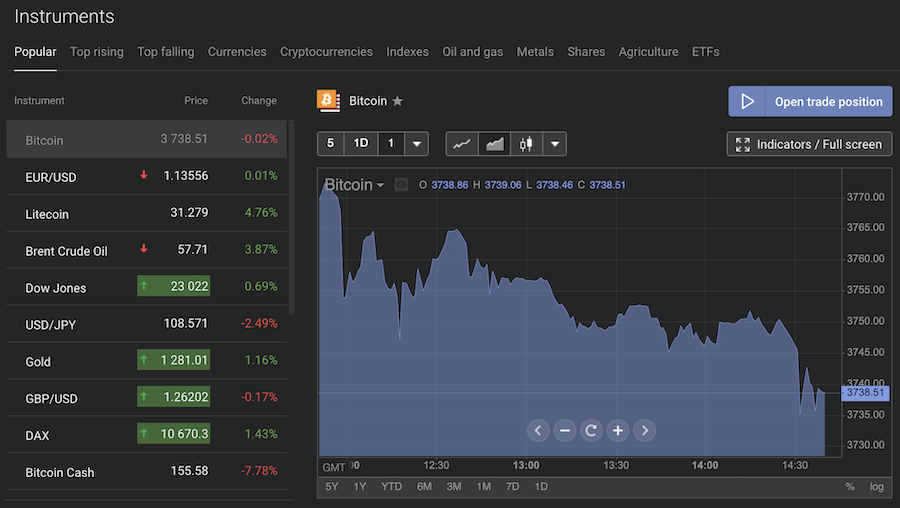The height and width of the screenshot is (508, 900).
Task: Sort by Price column header
Action: pyautogui.click(x=196, y=100)
